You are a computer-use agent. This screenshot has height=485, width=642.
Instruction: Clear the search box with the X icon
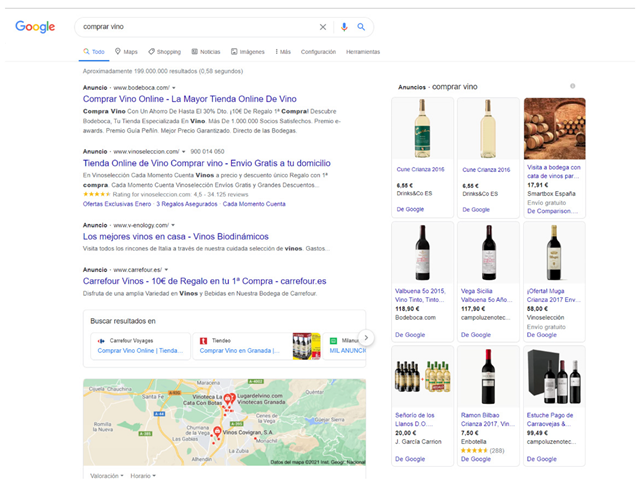322,27
